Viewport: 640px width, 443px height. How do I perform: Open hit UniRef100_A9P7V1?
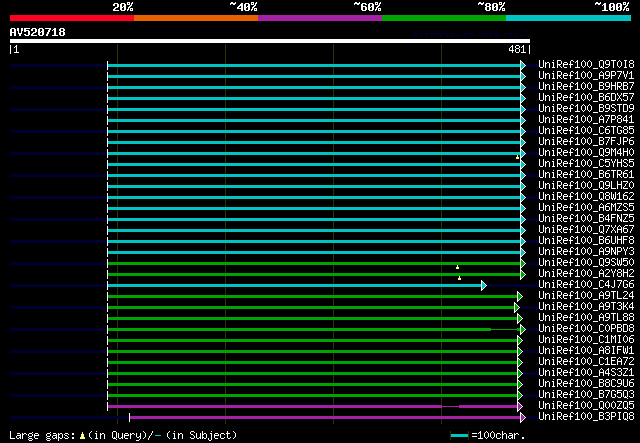point(586,75)
